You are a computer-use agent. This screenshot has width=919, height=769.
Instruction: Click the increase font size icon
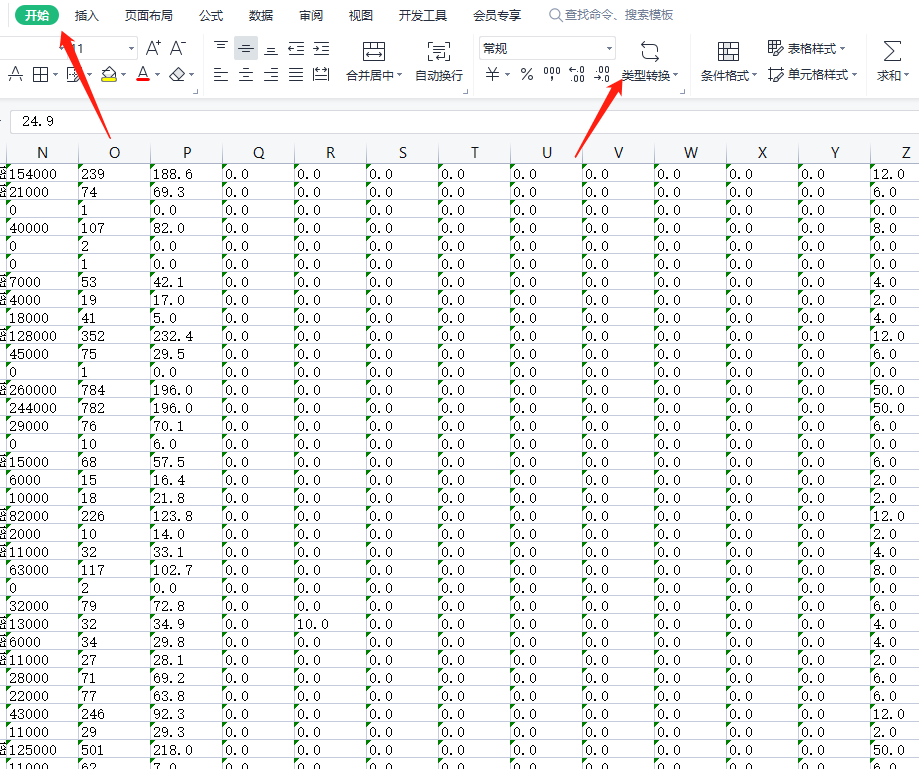tap(153, 48)
